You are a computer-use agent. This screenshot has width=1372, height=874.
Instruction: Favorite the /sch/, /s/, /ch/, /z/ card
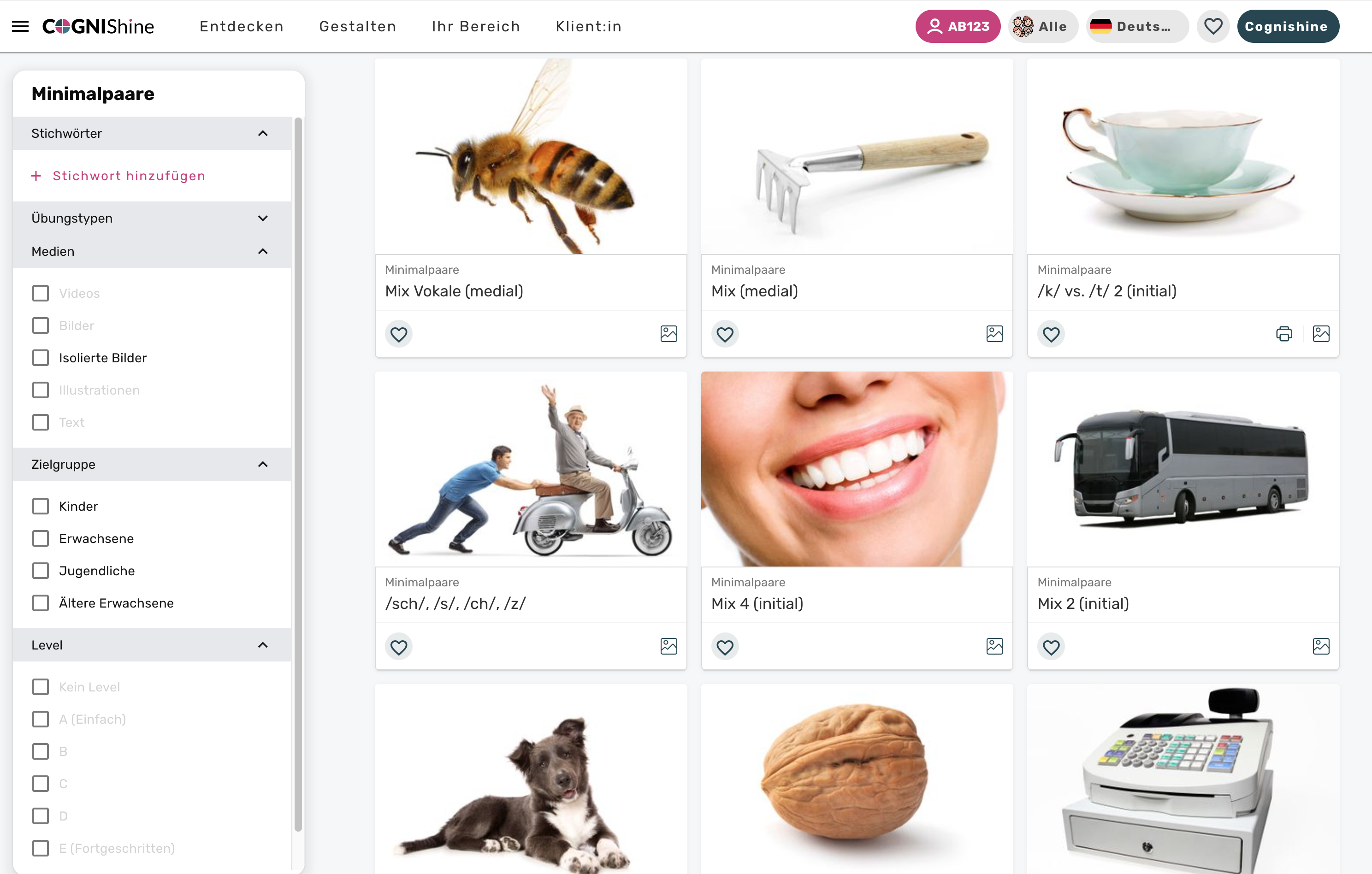pyautogui.click(x=399, y=647)
